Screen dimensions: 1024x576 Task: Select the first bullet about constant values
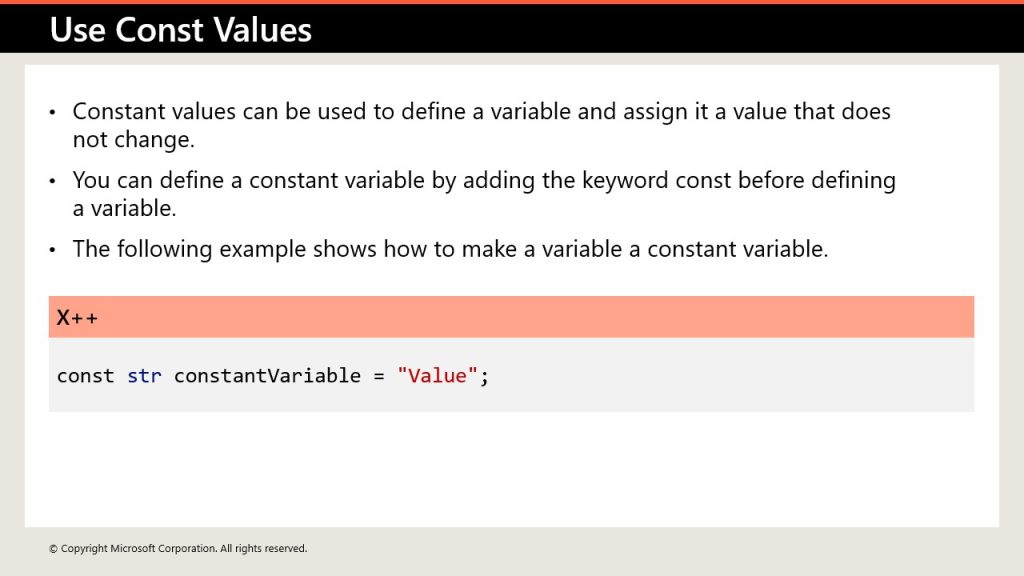tap(481, 125)
